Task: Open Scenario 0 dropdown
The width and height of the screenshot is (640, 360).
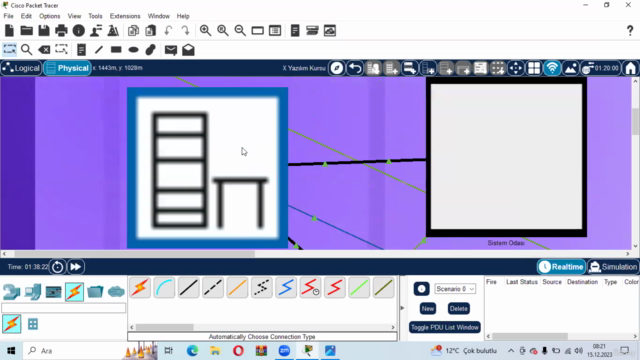Action: pyautogui.click(x=455, y=289)
